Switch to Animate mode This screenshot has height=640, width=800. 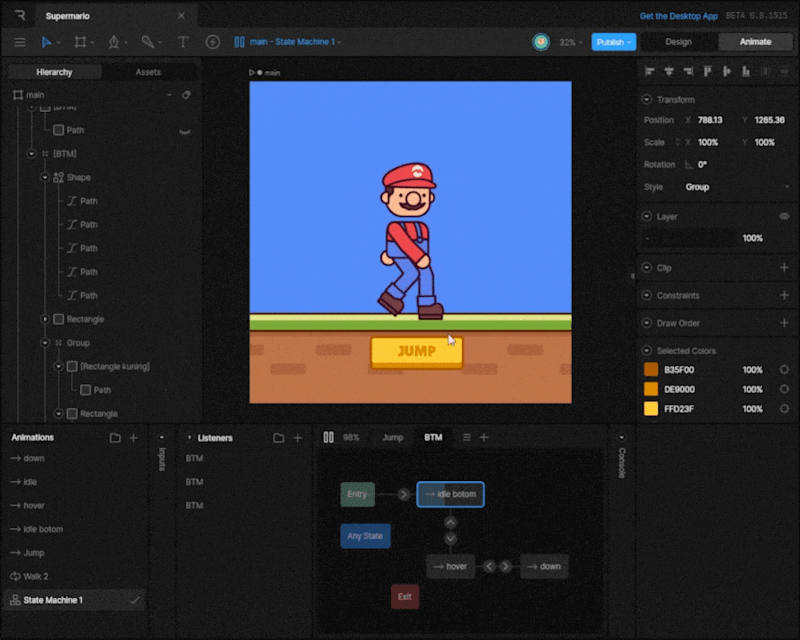pyautogui.click(x=755, y=42)
